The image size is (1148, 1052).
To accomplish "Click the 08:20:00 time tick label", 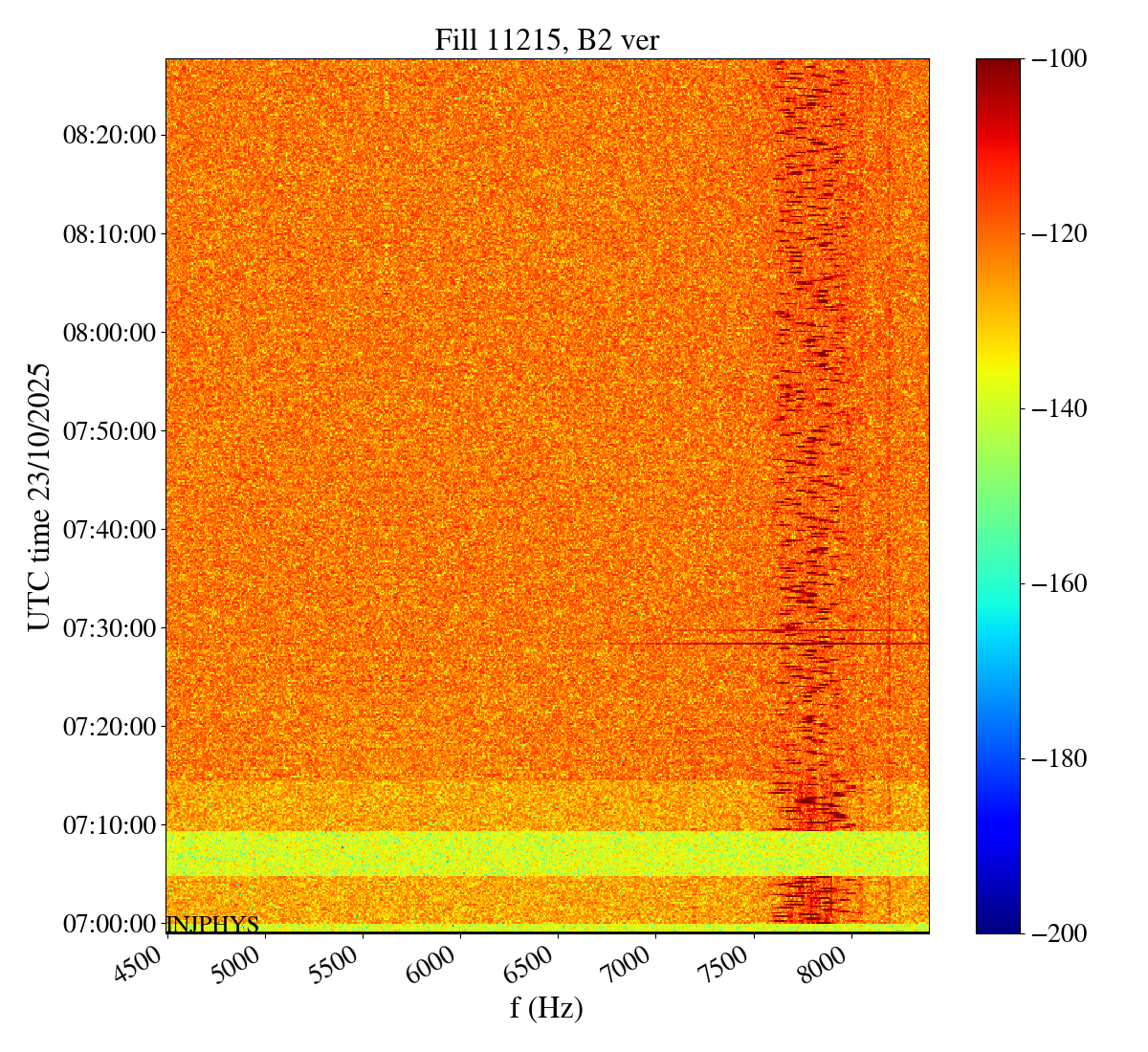I will click(109, 135).
